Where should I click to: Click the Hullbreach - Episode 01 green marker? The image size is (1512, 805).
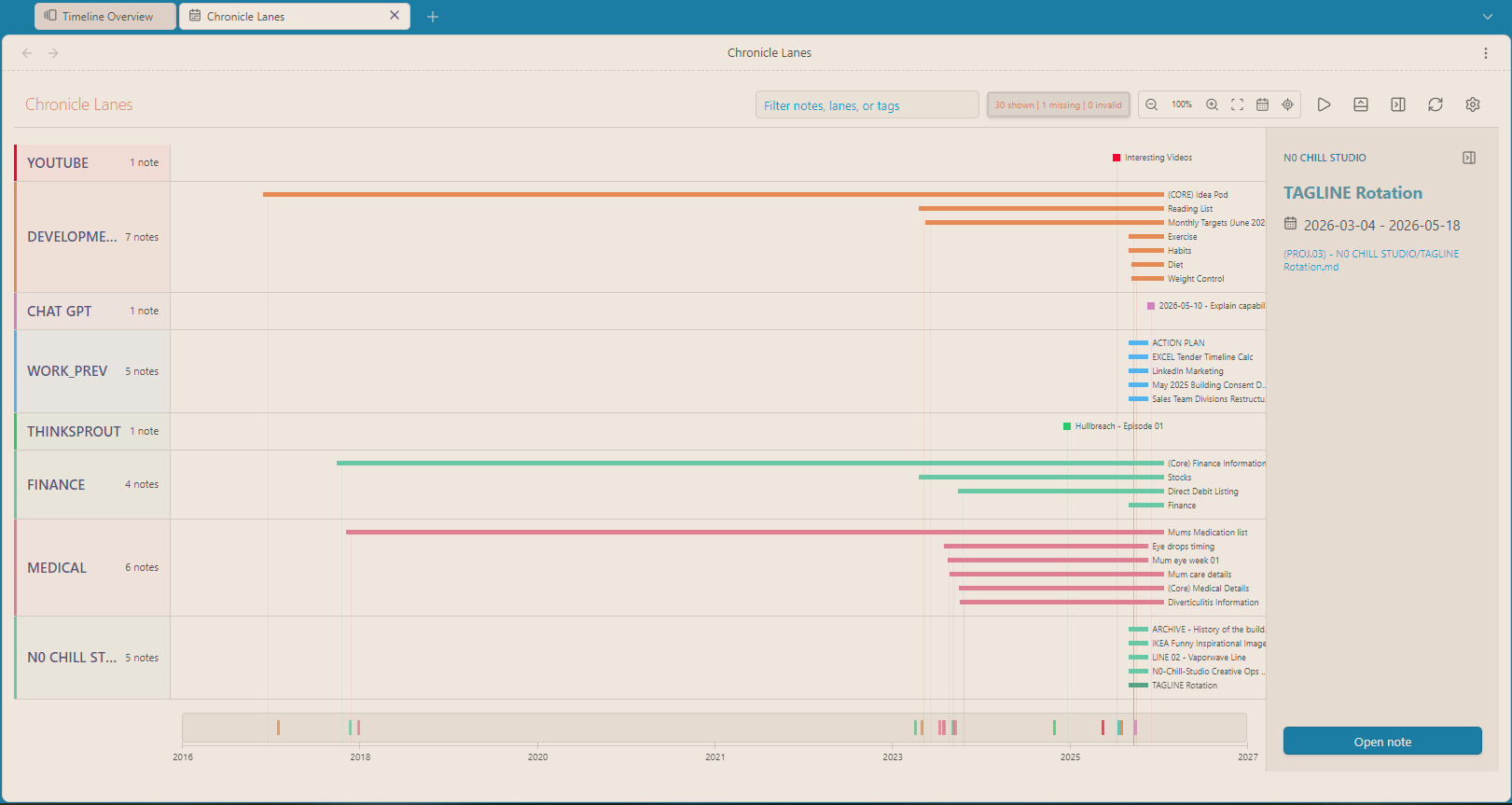point(1067,426)
